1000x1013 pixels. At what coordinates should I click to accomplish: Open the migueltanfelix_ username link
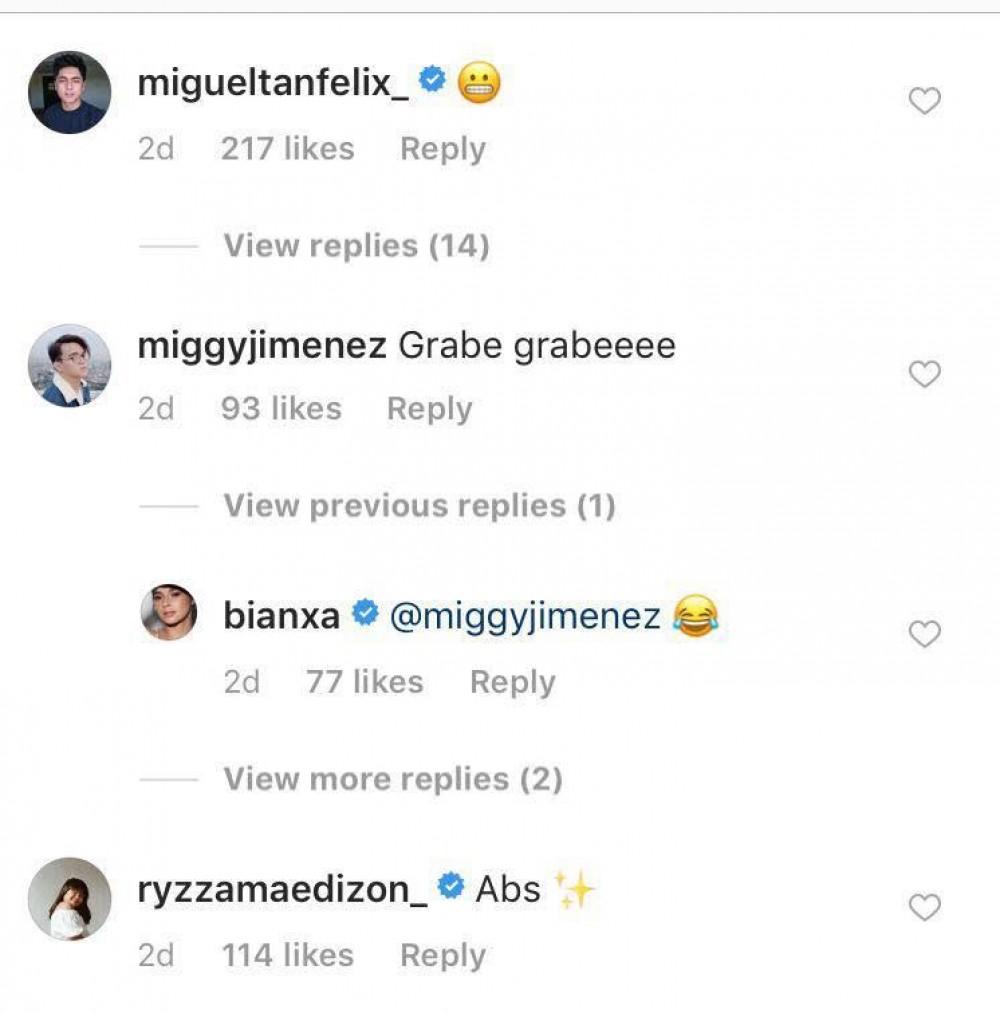point(273,83)
